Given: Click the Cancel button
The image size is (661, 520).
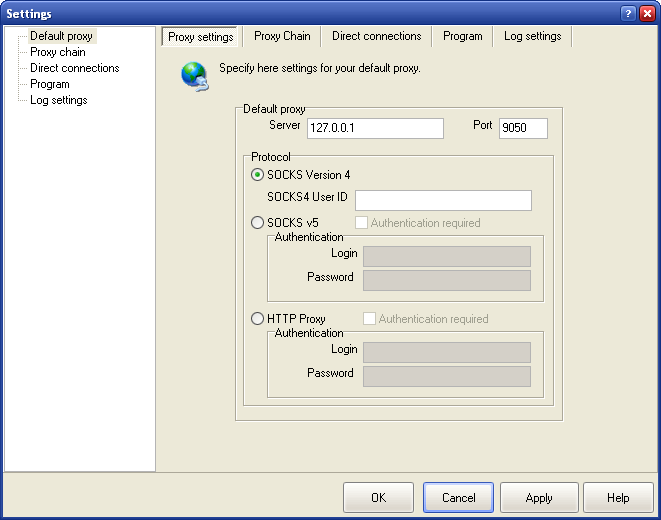Looking at the screenshot, I should pyautogui.click(x=458, y=497).
